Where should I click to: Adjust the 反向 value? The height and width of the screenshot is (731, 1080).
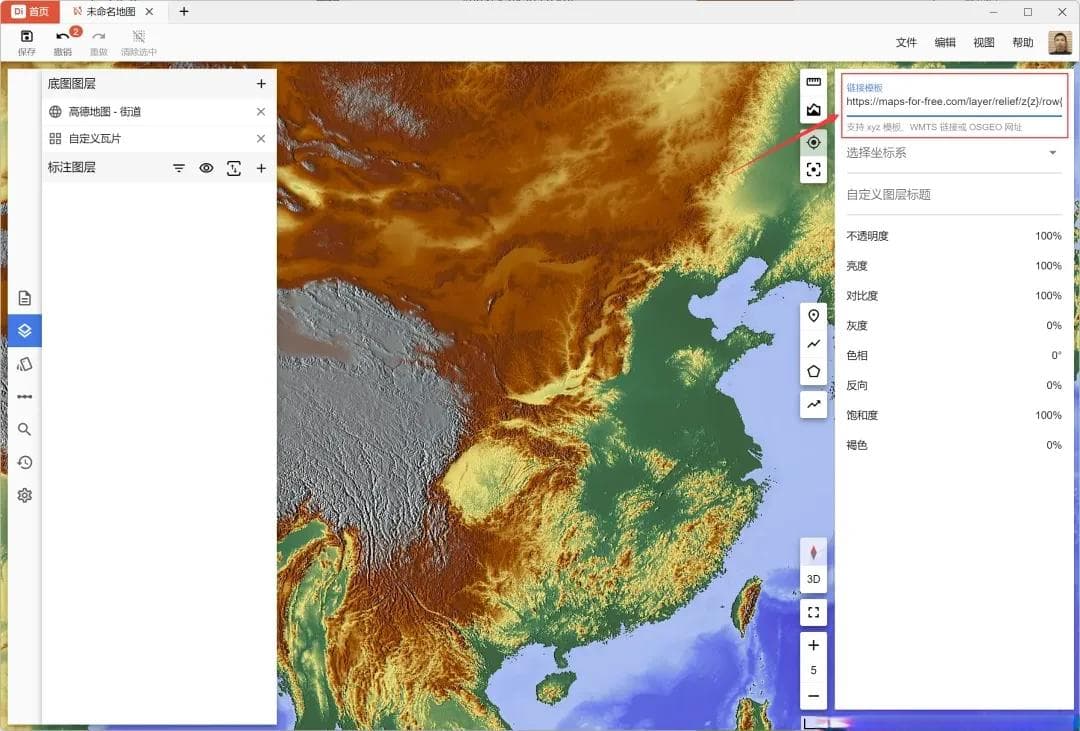1053,385
